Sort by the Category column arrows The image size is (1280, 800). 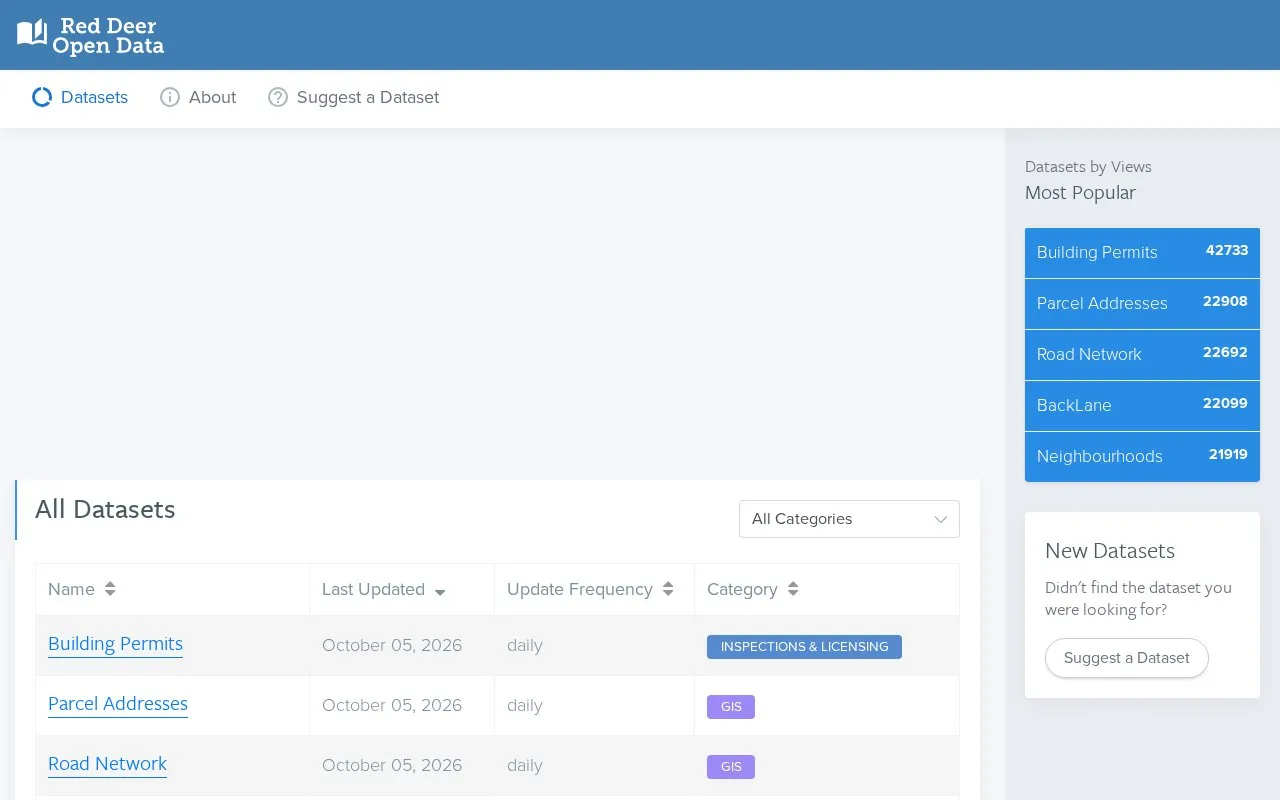tap(793, 589)
